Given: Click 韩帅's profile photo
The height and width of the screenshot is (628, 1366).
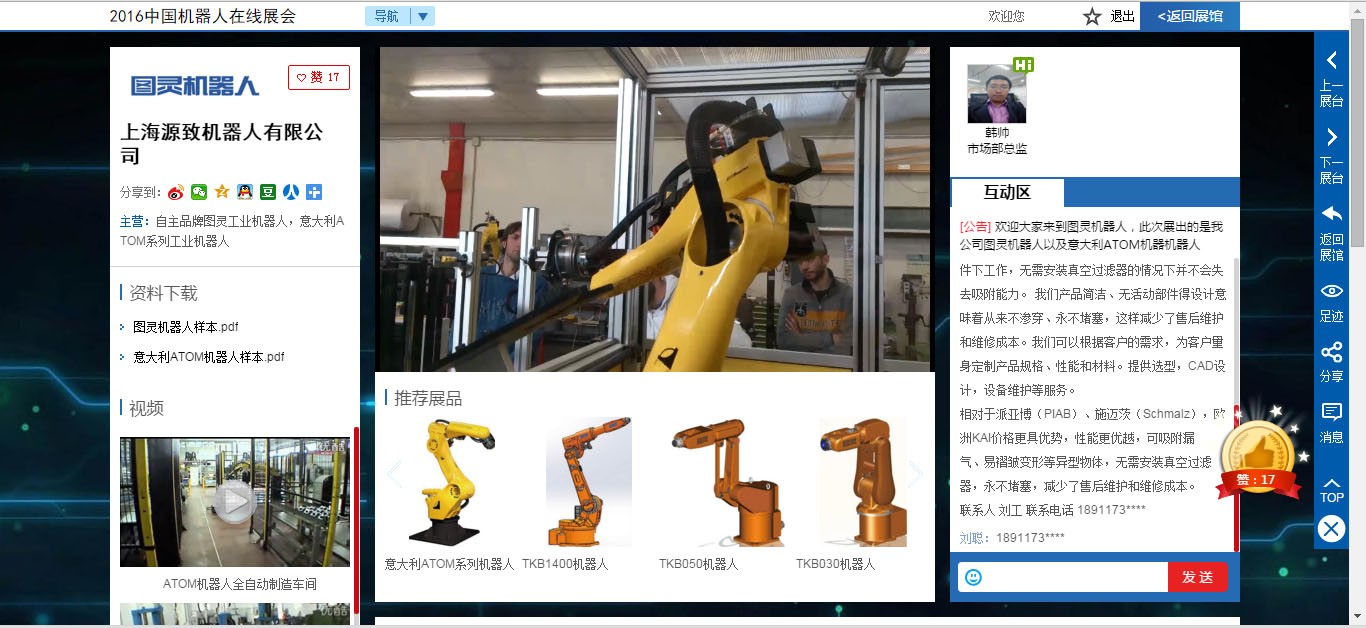Looking at the screenshot, I should (x=997, y=94).
